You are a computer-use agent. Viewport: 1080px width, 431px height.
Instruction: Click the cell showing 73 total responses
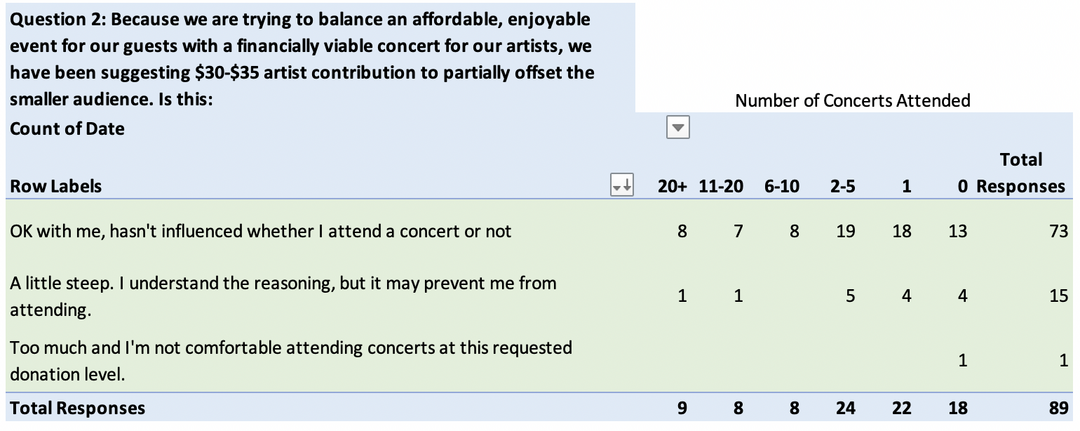click(1058, 231)
